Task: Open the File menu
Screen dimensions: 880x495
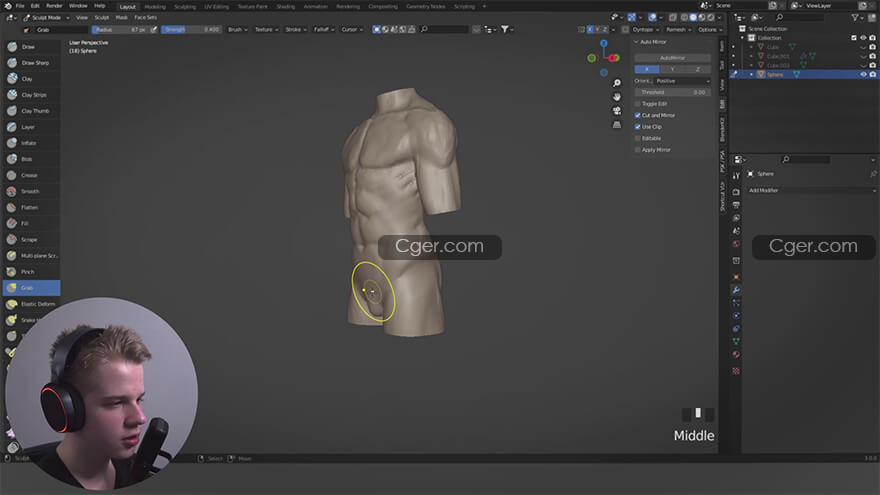Action: pos(20,6)
